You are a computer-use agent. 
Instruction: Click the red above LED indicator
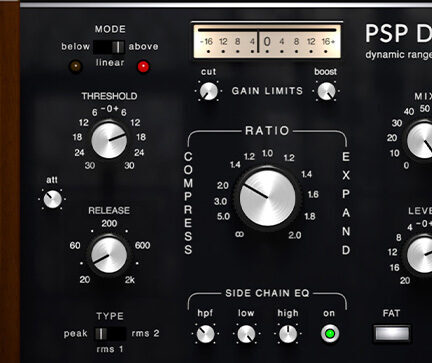[x=143, y=67]
